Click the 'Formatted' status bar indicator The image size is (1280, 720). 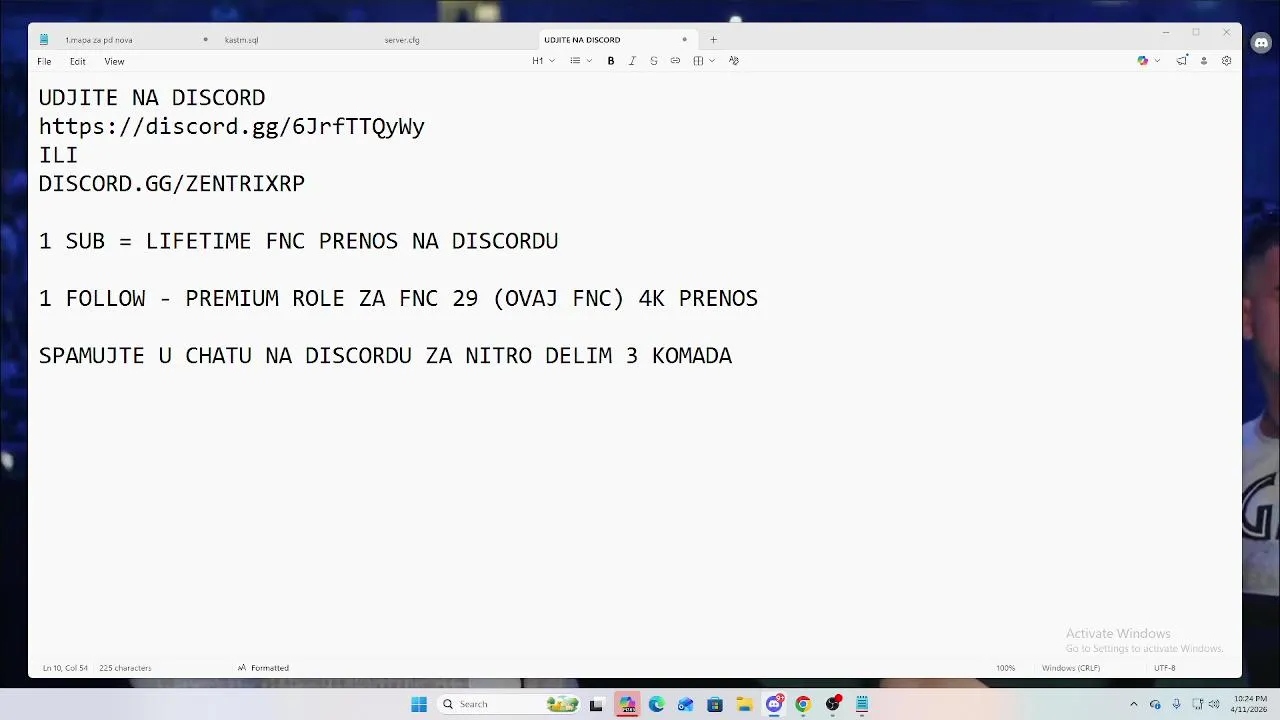(x=263, y=668)
